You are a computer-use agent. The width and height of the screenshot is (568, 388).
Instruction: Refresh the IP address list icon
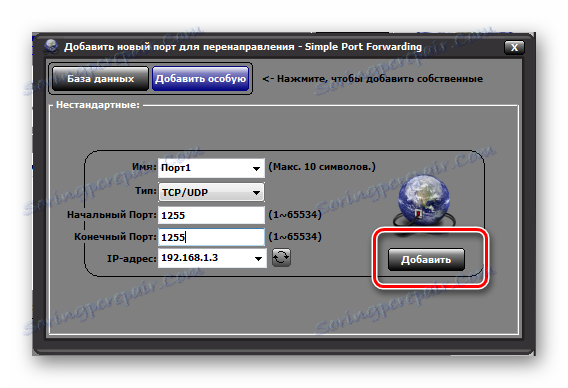tap(281, 258)
